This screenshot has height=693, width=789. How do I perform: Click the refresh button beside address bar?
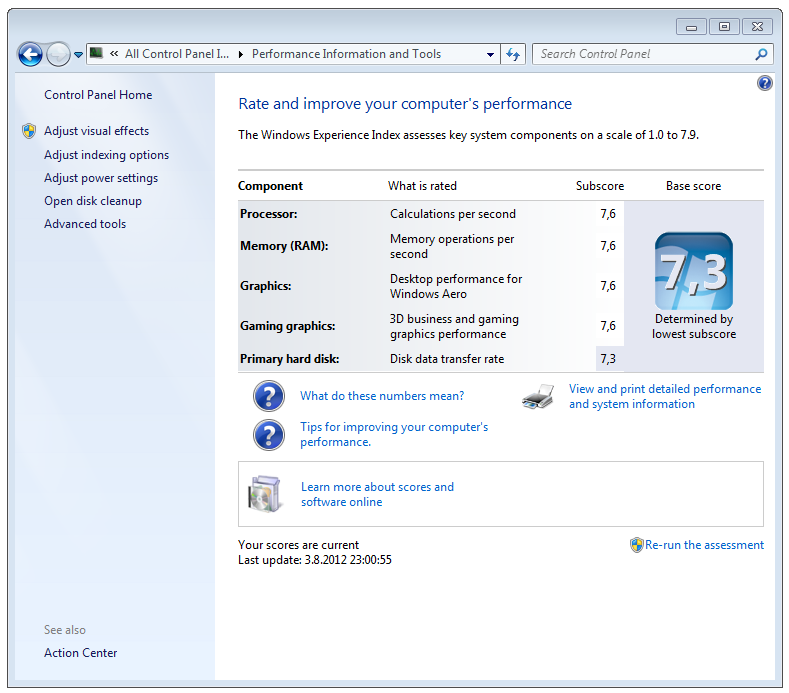[514, 55]
